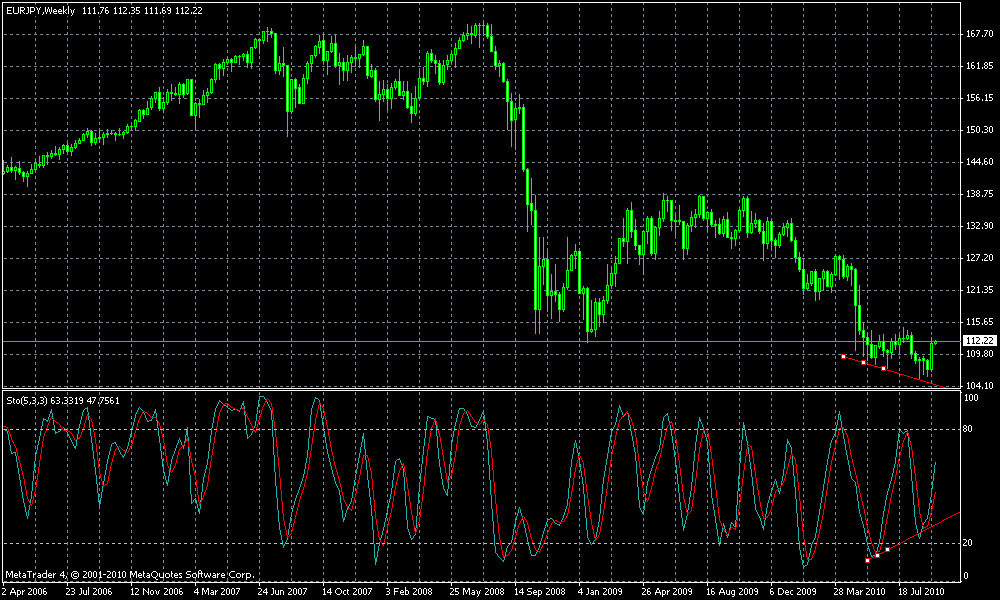The image size is (1000, 600).
Task: Click the 18 Jul 2010 date label
Action: (921, 591)
